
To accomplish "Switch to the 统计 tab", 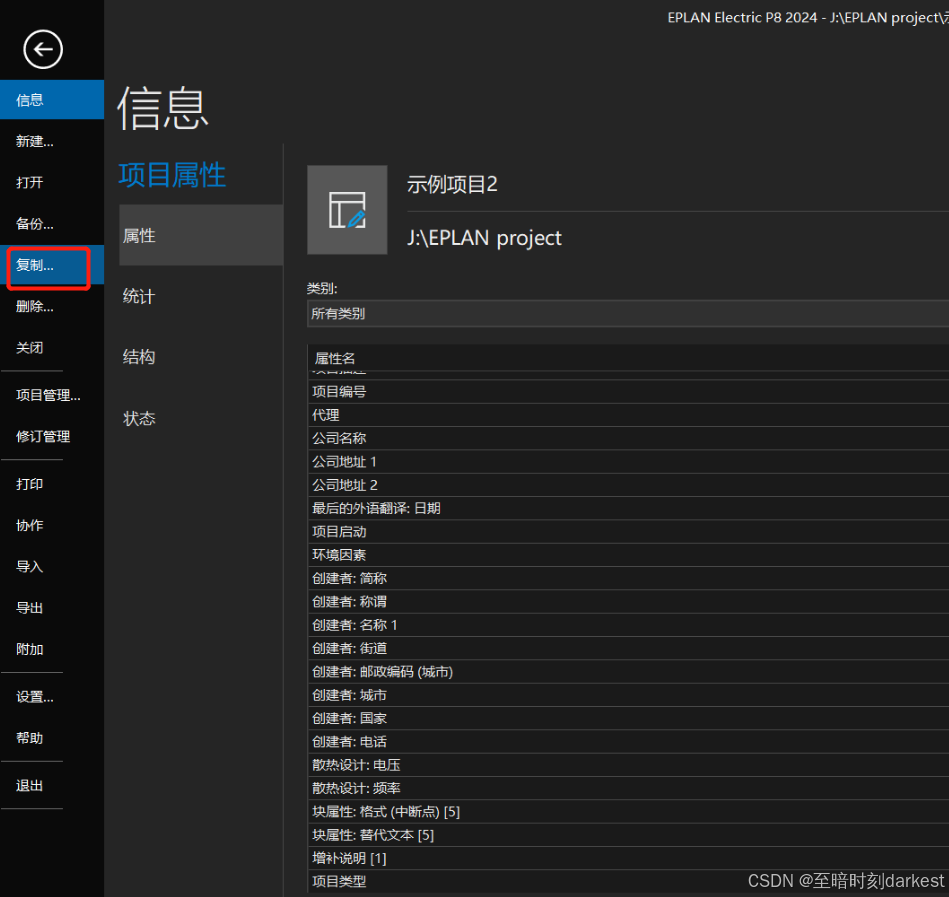I will pyautogui.click(x=201, y=296).
